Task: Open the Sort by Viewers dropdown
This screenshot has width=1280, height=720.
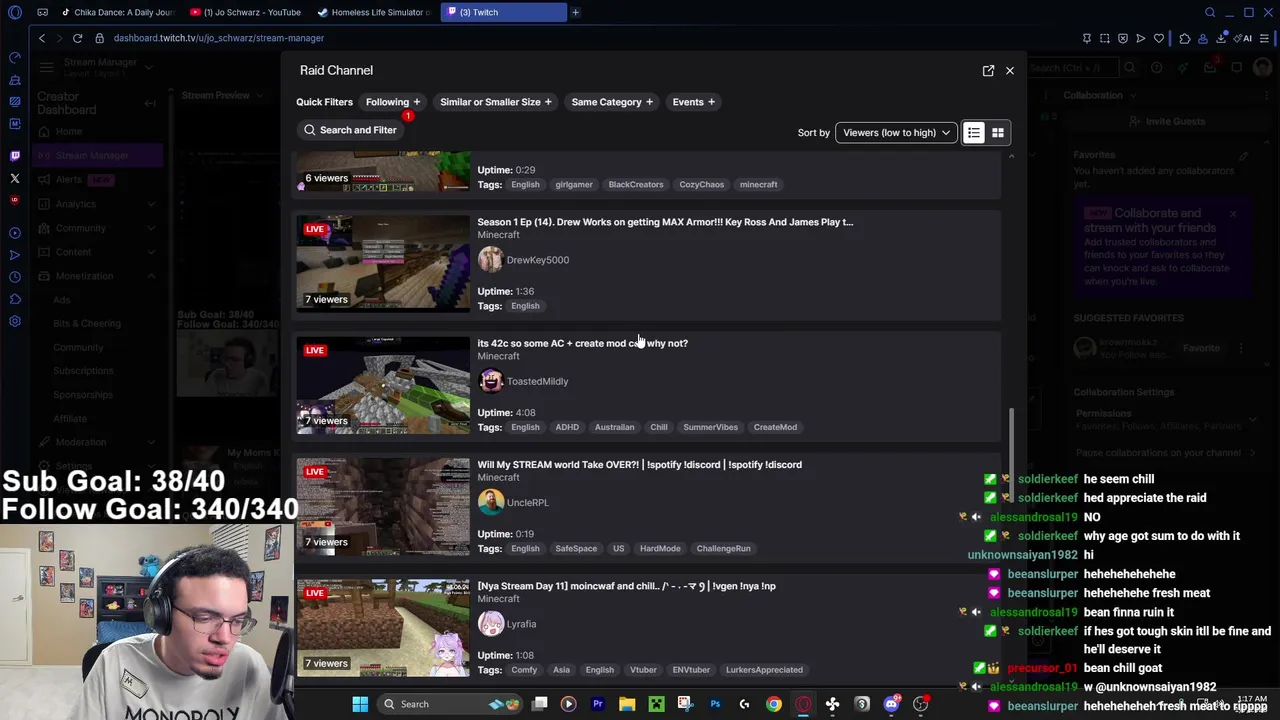Action: click(x=896, y=132)
